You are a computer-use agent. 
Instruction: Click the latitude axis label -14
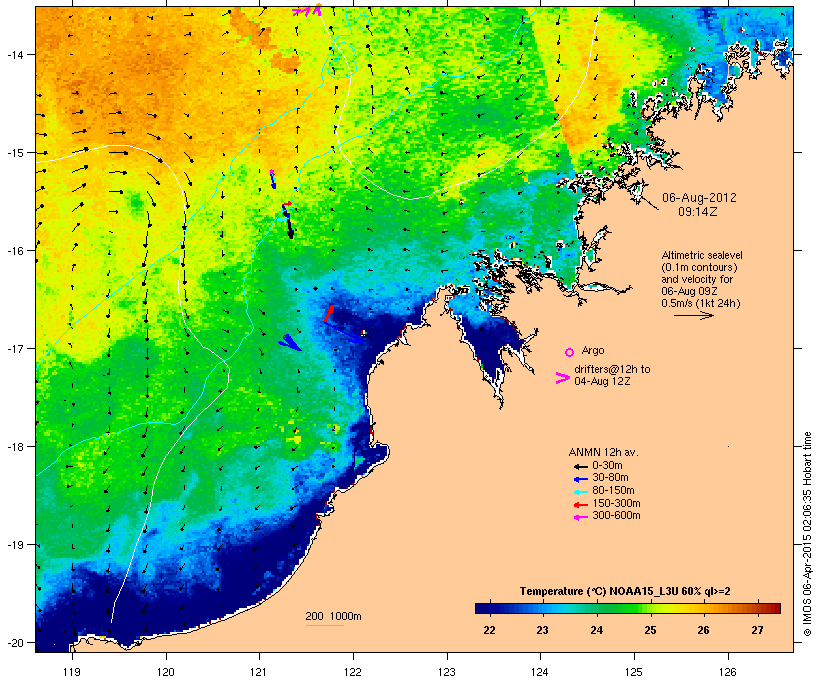pos(14,55)
